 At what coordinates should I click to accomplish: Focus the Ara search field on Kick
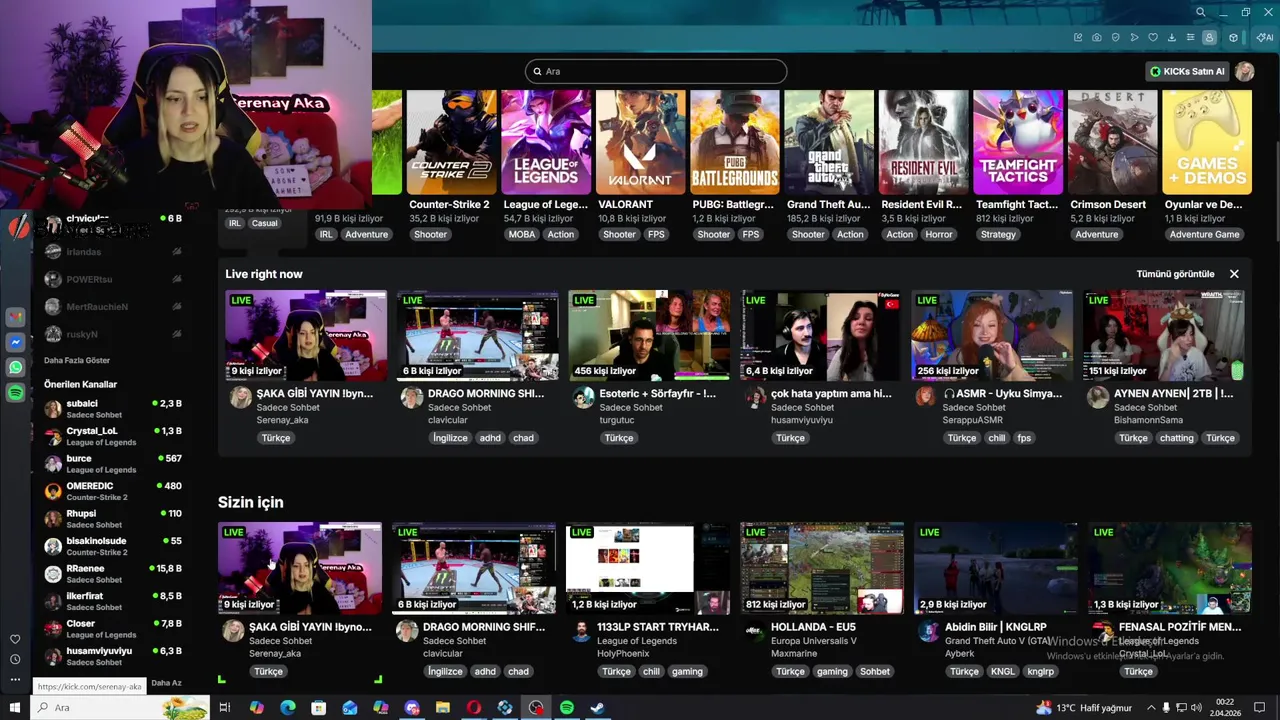[656, 71]
